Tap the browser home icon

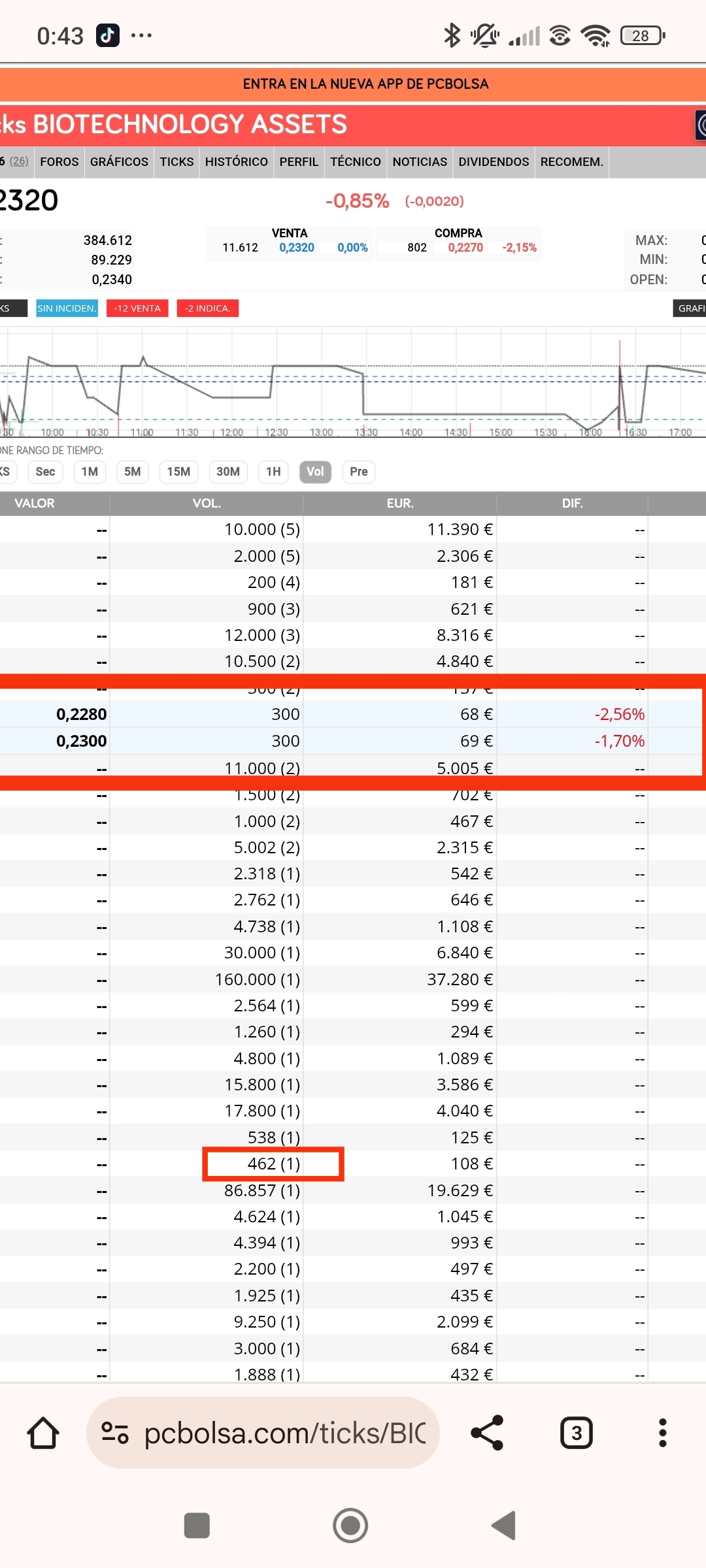[43, 1433]
